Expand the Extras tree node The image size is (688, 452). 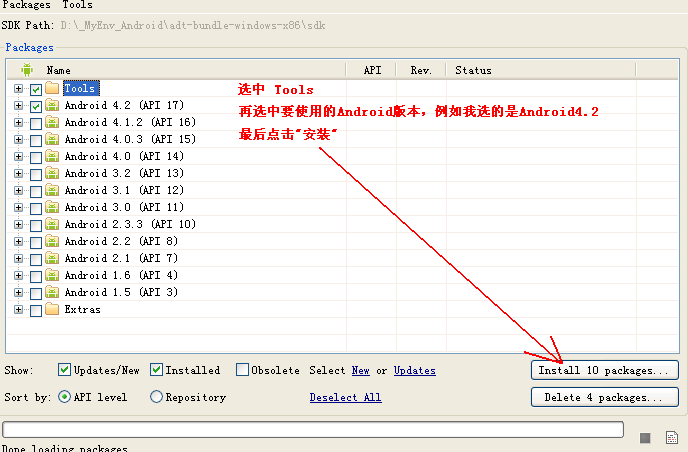click(x=18, y=310)
